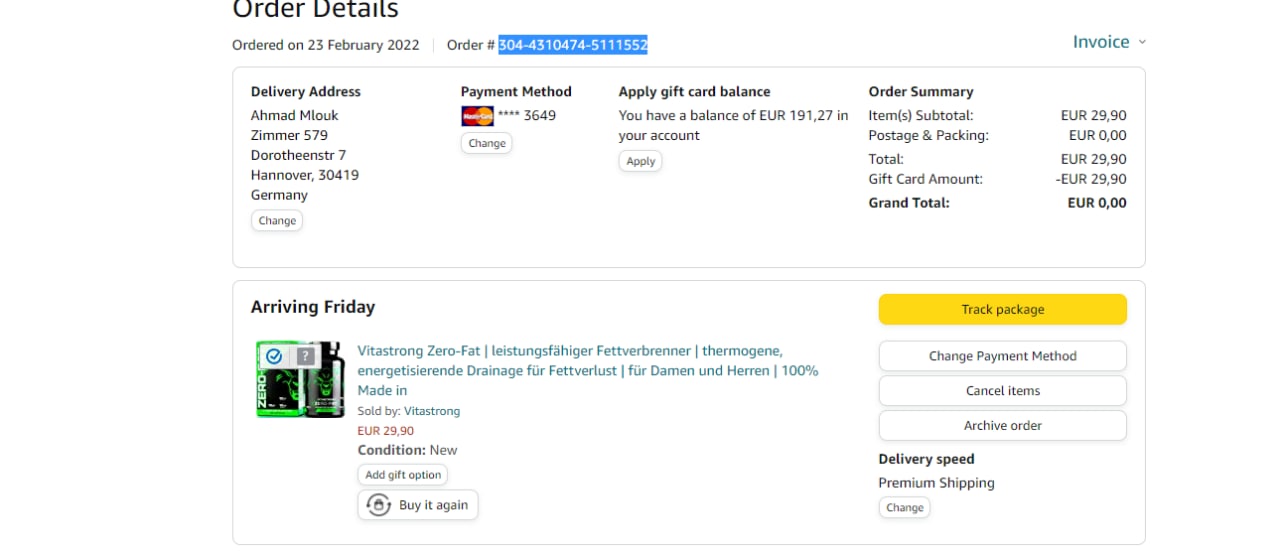This screenshot has height=555, width=1280.
Task: Change the Premium Shipping delivery speed
Action: click(904, 508)
